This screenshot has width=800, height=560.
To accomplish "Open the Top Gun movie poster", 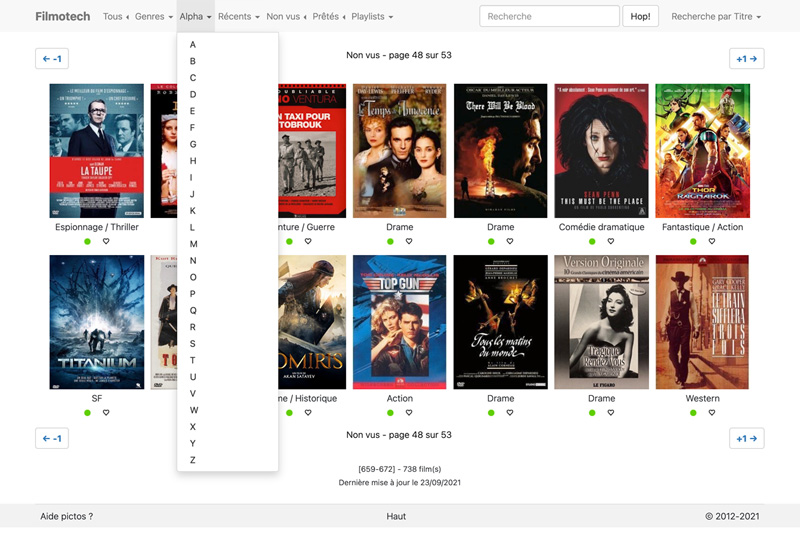I will click(399, 322).
